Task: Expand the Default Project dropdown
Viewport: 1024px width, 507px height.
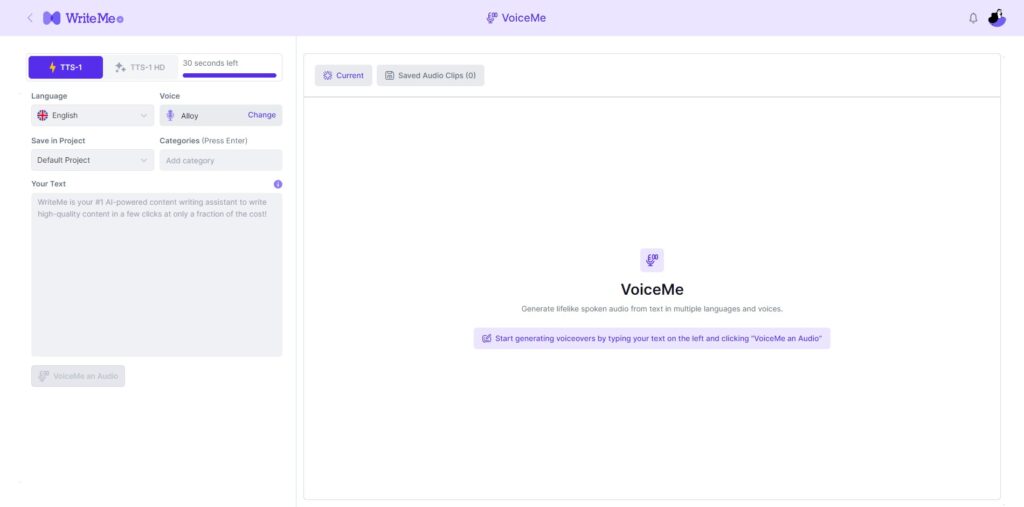Action: click(92, 160)
